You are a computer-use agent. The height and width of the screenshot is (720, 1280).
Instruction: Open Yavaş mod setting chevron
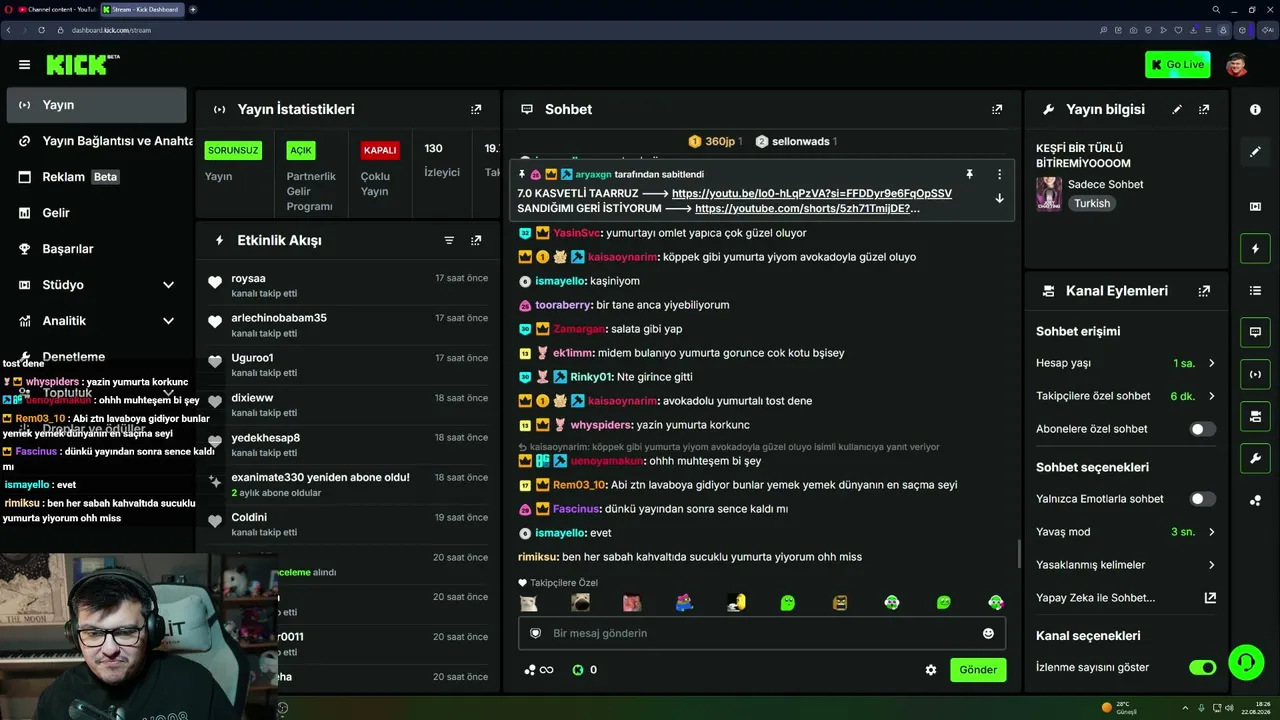tap(1211, 532)
